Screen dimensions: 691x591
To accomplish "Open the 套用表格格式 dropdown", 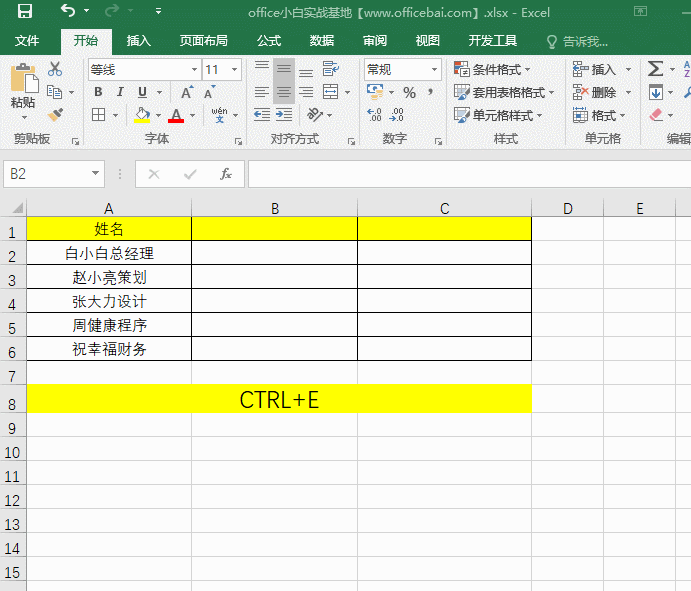I will pyautogui.click(x=504, y=92).
